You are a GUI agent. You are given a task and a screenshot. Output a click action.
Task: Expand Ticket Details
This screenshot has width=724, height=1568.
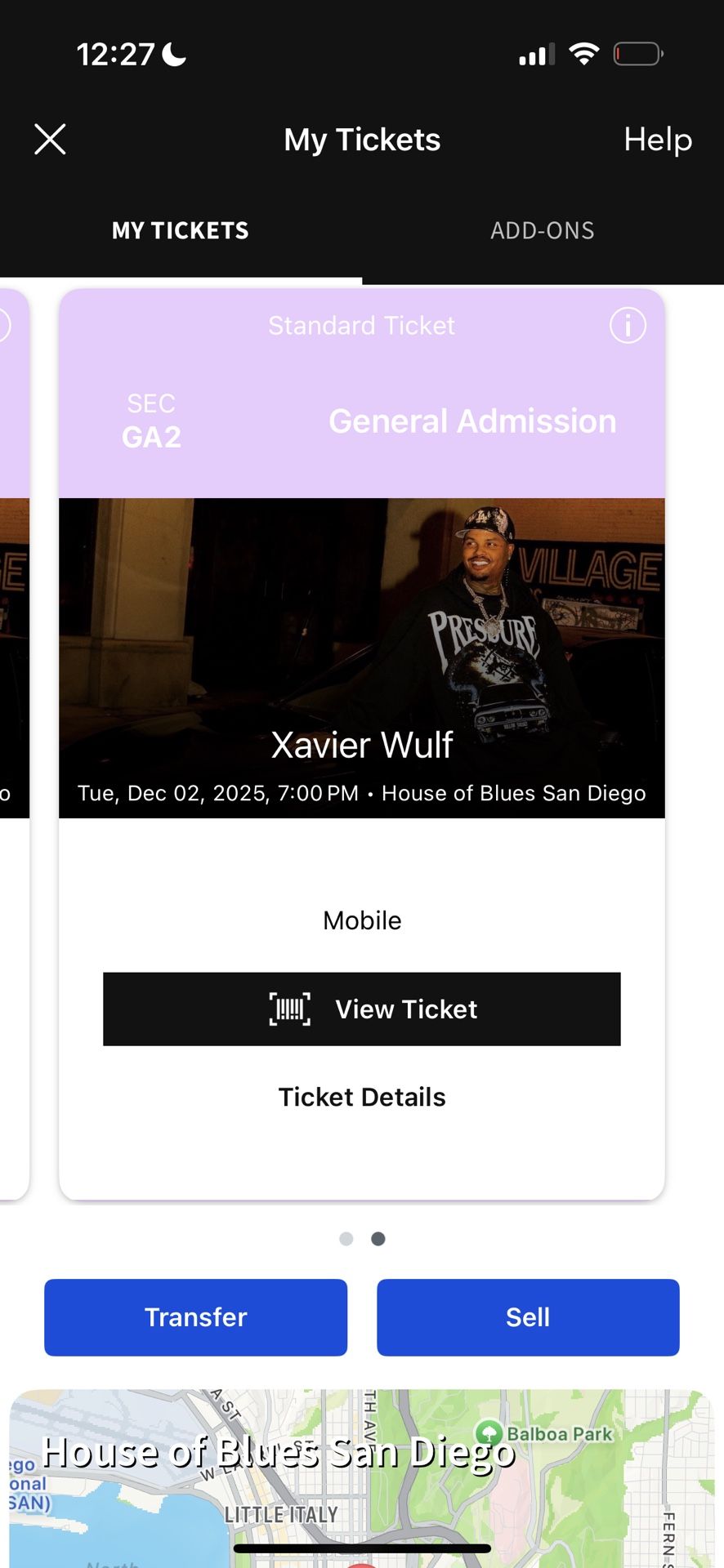pyautogui.click(x=362, y=1097)
